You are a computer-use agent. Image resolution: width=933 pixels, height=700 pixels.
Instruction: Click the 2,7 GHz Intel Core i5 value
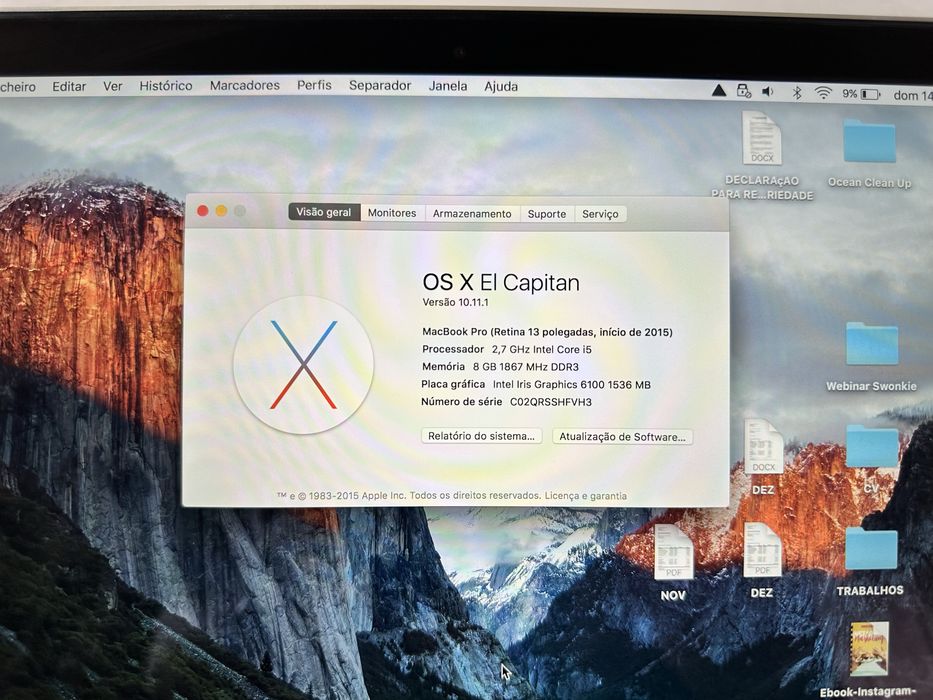pyautogui.click(x=541, y=349)
